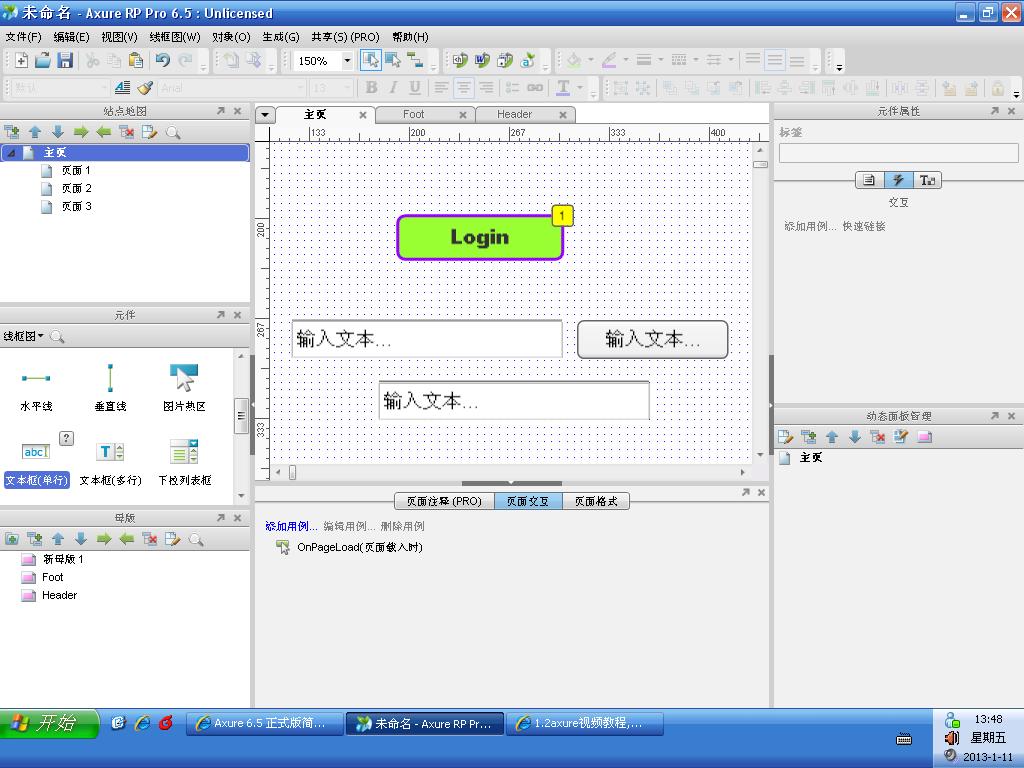Open the 生成(G) menu
The height and width of the screenshot is (768, 1024).
280,37
